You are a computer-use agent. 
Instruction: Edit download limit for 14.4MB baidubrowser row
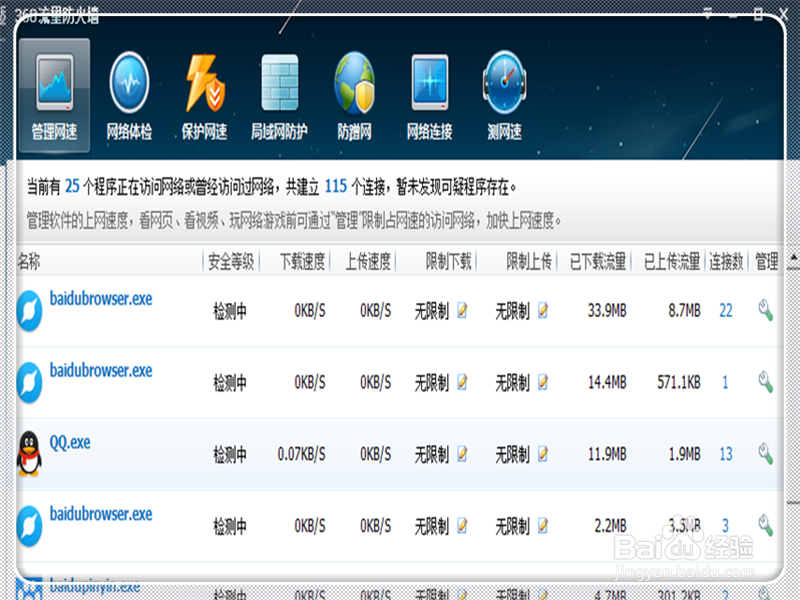click(x=462, y=382)
